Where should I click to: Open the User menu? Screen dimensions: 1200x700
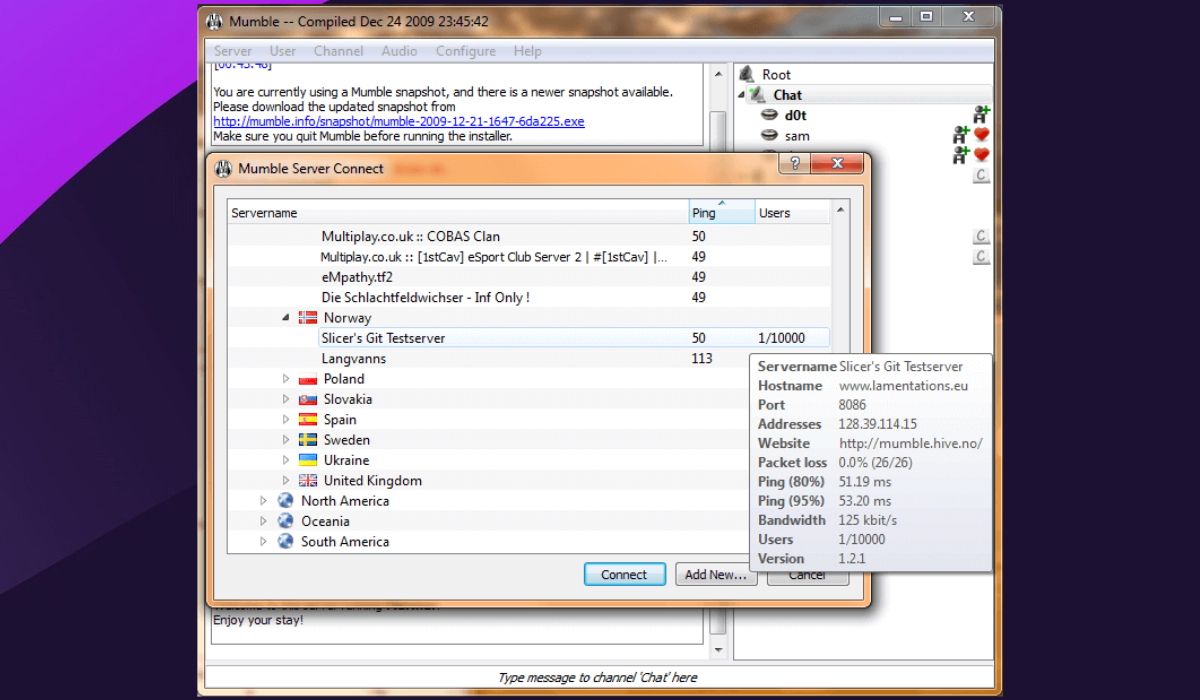[x=283, y=51]
